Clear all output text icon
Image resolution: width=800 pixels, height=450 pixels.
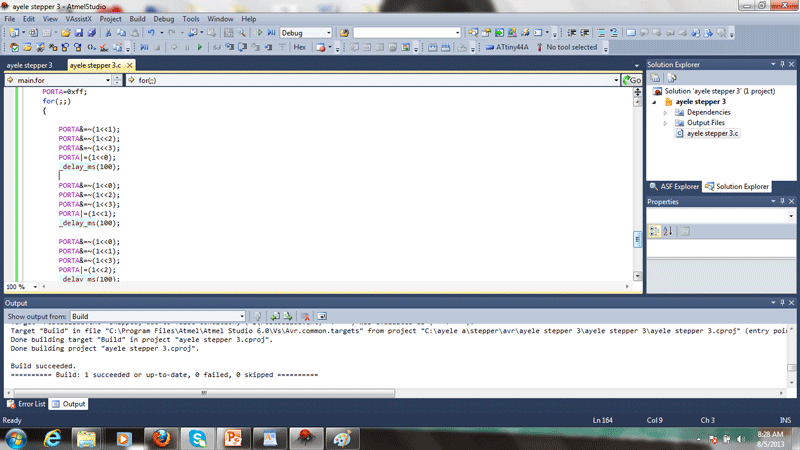coord(305,316)
